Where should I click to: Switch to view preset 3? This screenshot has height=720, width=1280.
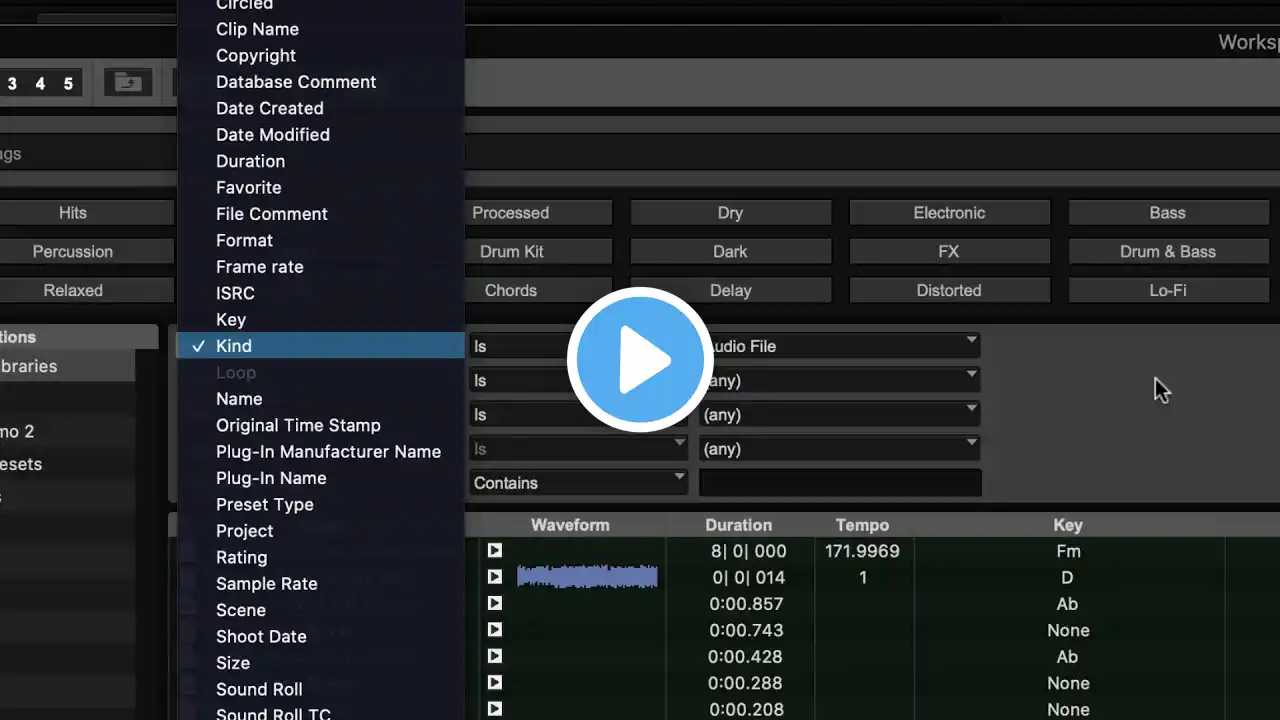(x=12, y=84)
